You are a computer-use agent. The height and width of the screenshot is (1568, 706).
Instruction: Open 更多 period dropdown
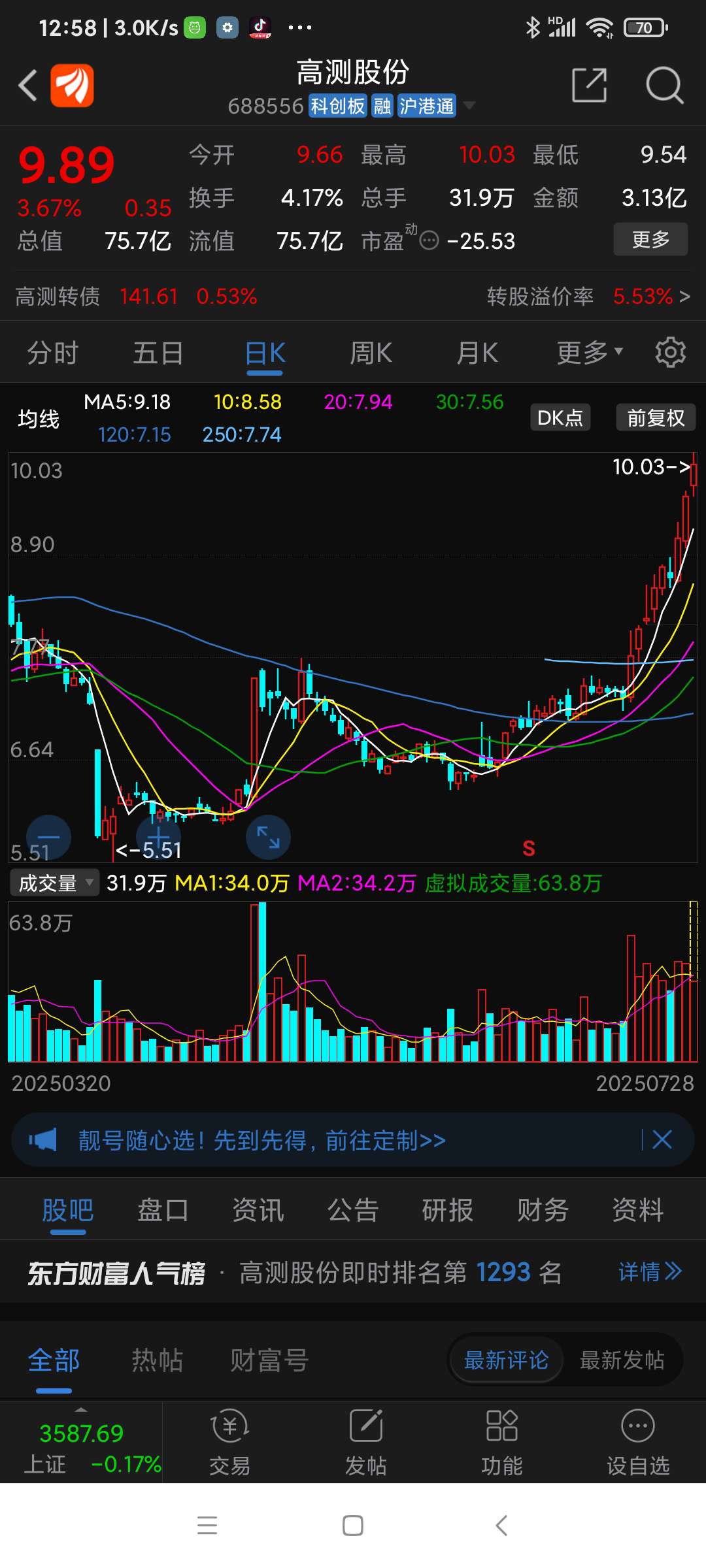point(590,353)
